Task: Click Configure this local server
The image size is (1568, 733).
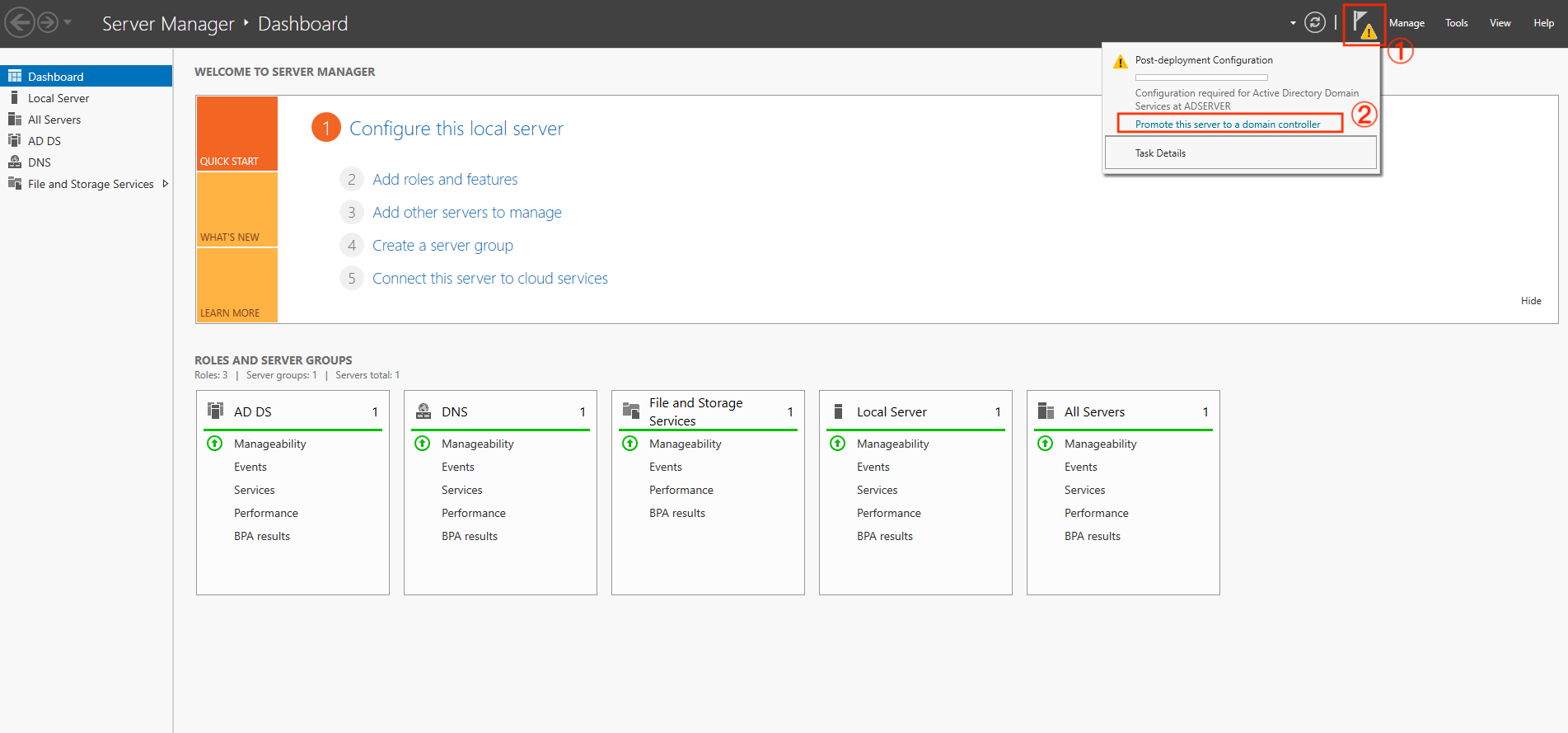Action: [456, 129]
